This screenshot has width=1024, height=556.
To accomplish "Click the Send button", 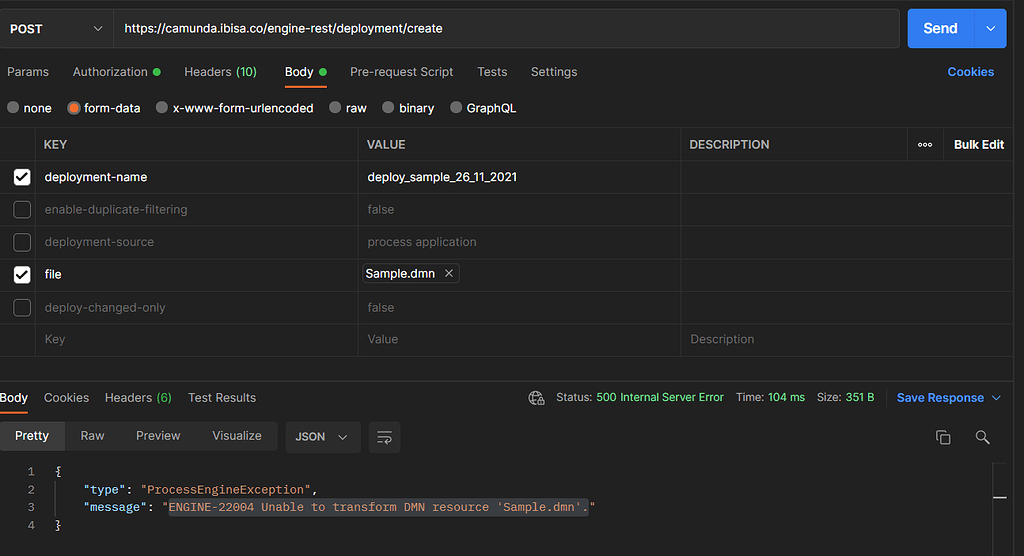I will coord(940,29).
